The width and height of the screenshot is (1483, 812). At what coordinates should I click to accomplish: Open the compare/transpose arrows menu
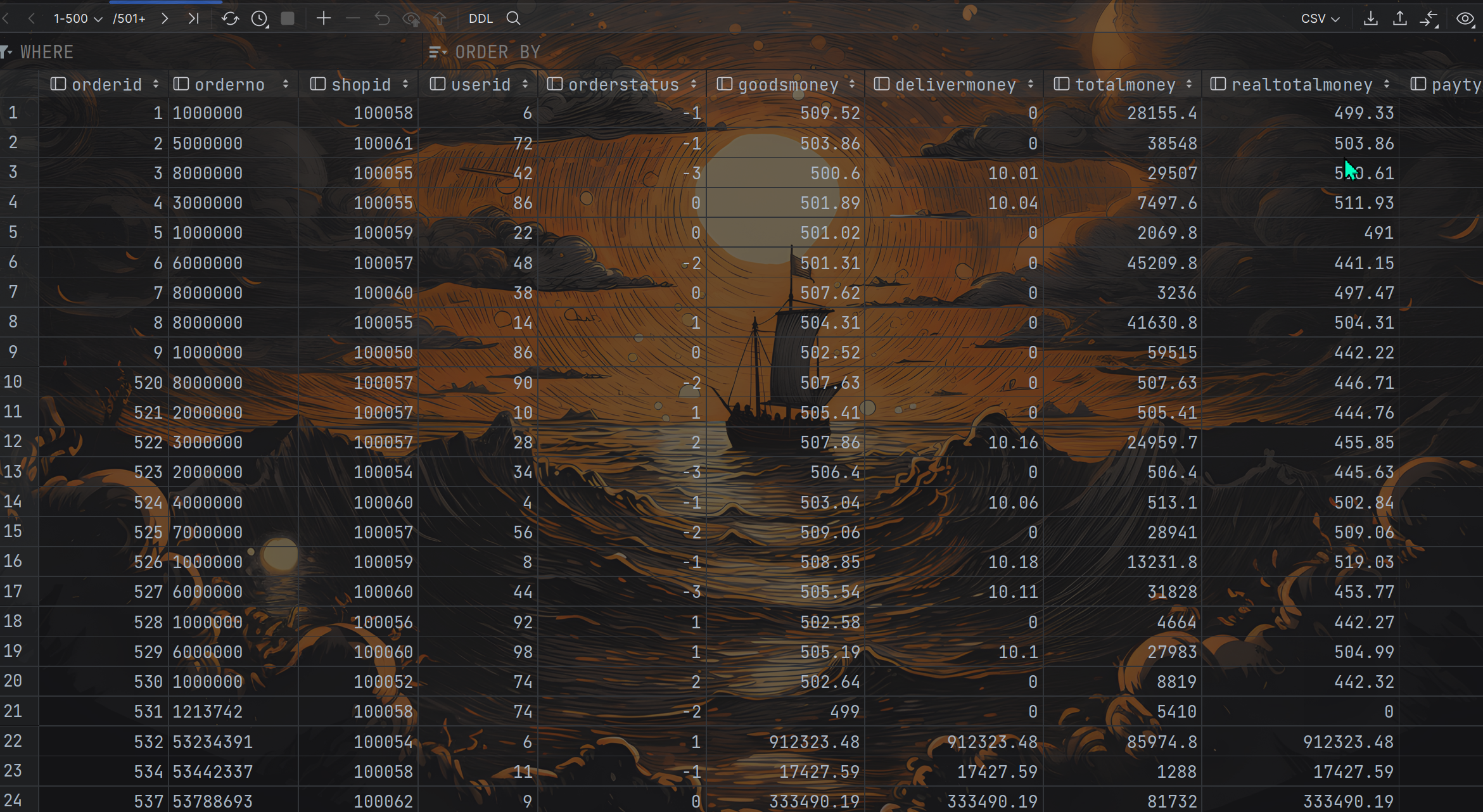[1429, 19]
